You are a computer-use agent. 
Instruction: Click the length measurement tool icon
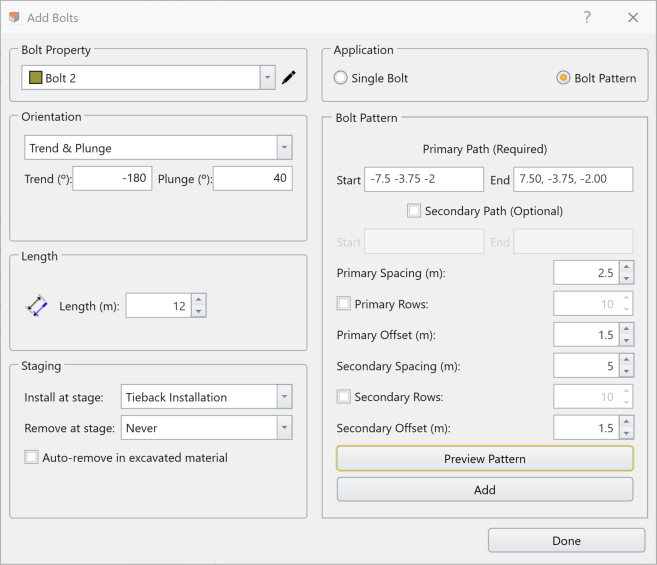click(36, 305)
